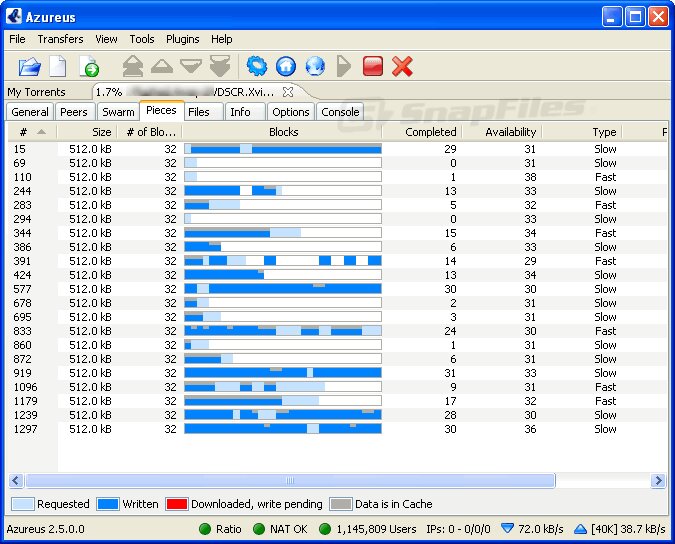Click the Fast type cell of piece 110
The width and height of the screenshot is (675, 544).
coord(605,177)
